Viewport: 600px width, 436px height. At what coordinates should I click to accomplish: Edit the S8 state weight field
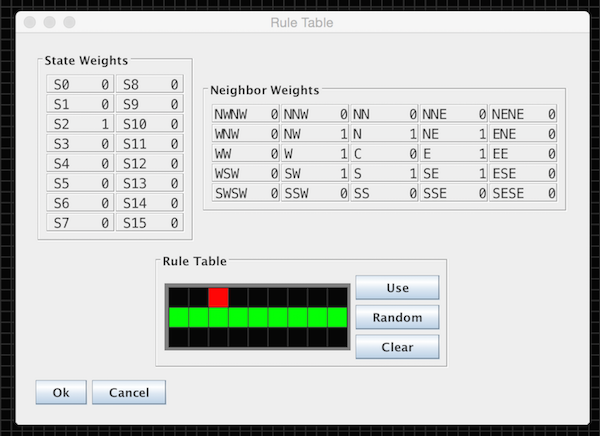(x=150, y=84)
